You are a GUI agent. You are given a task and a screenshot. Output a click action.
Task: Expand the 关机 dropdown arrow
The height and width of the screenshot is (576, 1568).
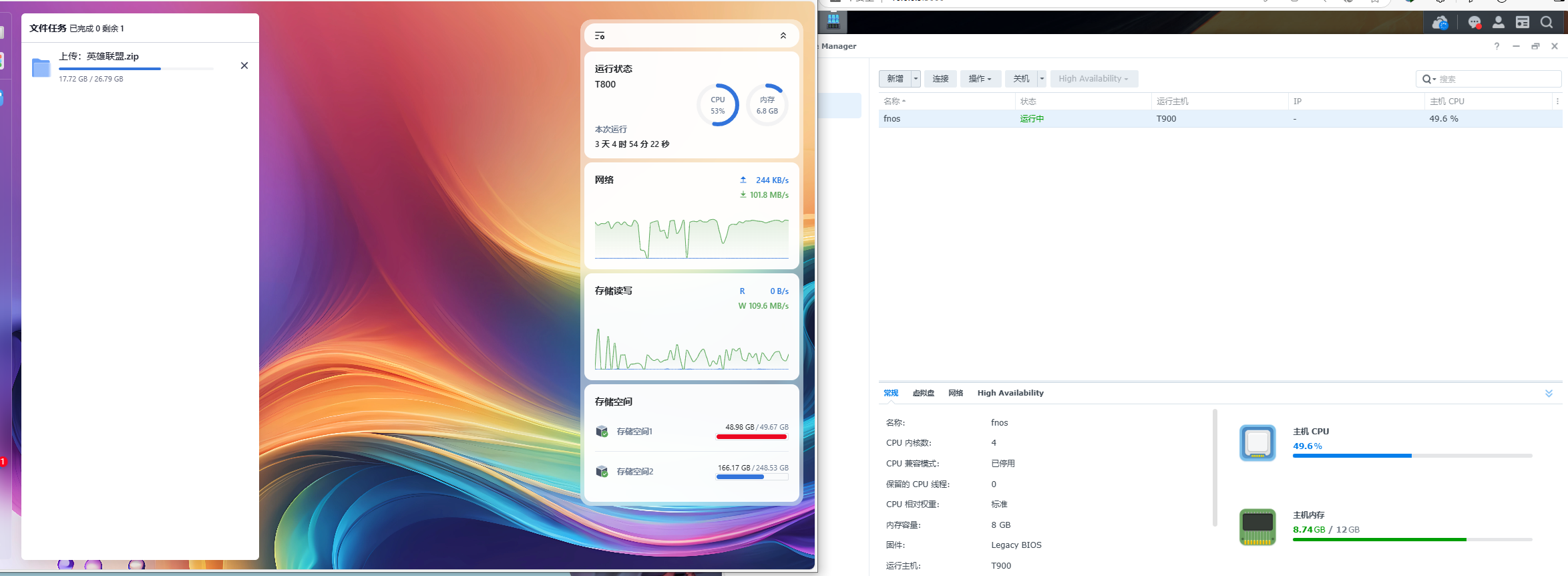[x=1042, y=79]
